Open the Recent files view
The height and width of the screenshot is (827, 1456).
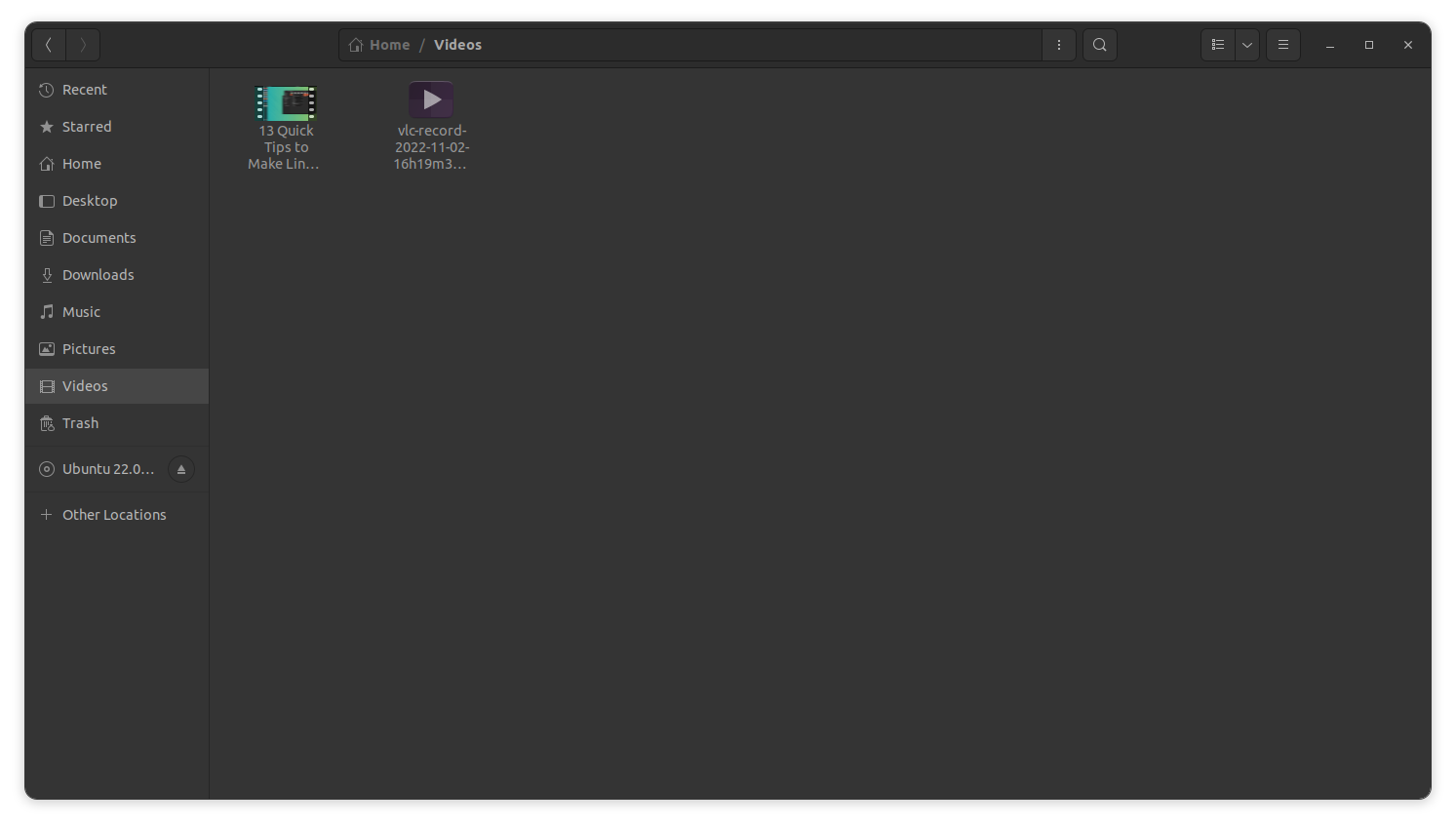point(84,89)
